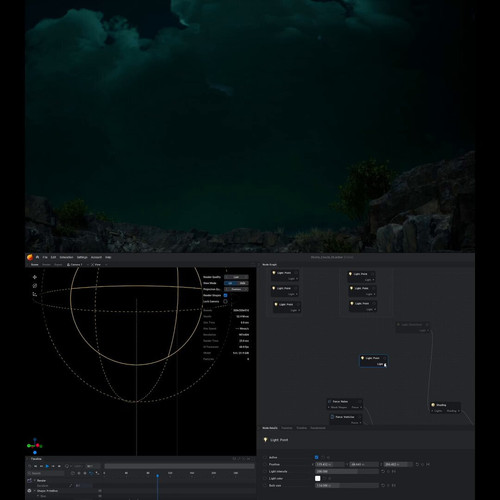Viewport: 500px width, 500px height.
Task: Step to the next frame
Action: (53, 466)
